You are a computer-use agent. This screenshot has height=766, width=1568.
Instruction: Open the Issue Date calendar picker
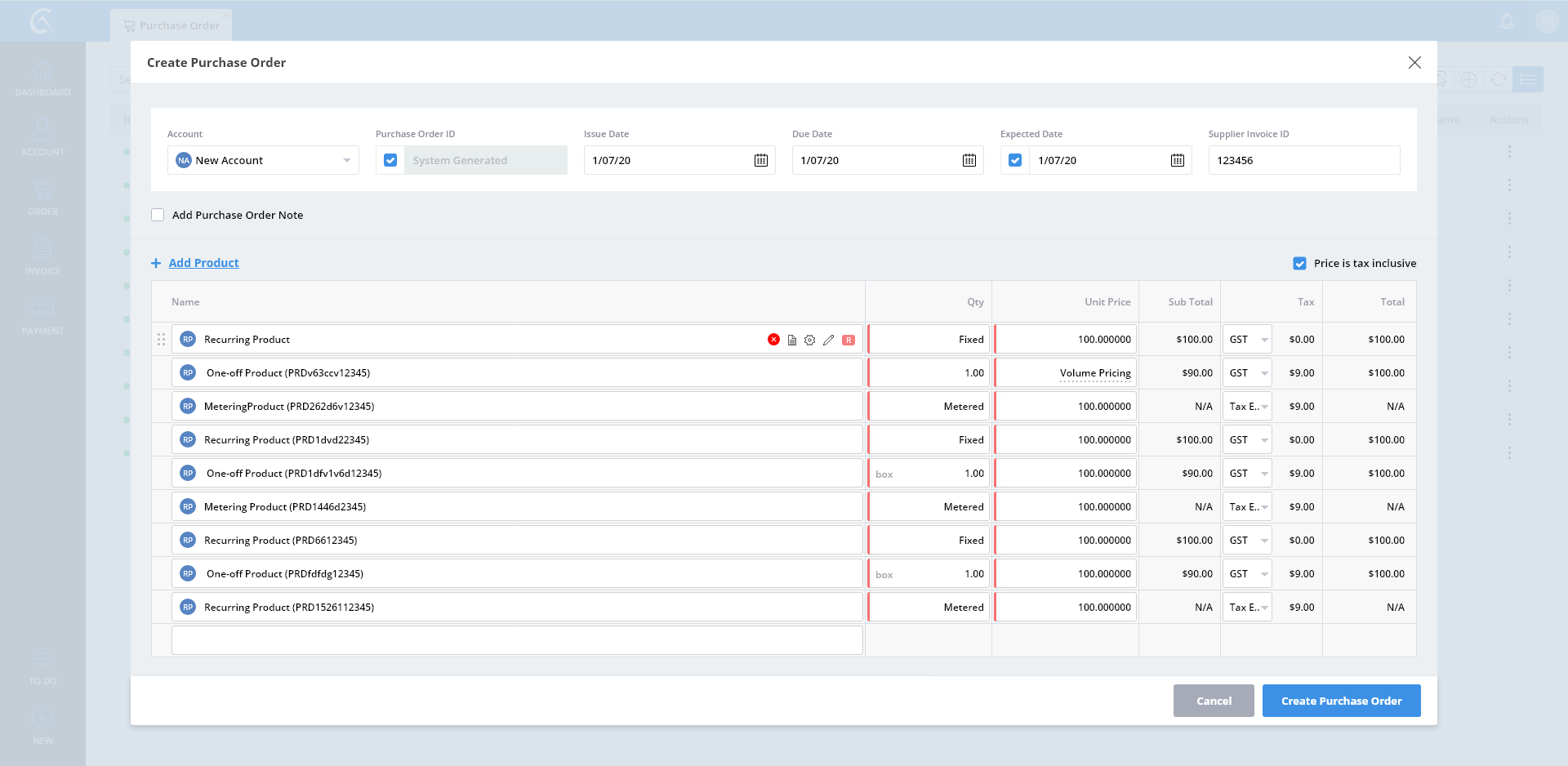coord(760,160)
